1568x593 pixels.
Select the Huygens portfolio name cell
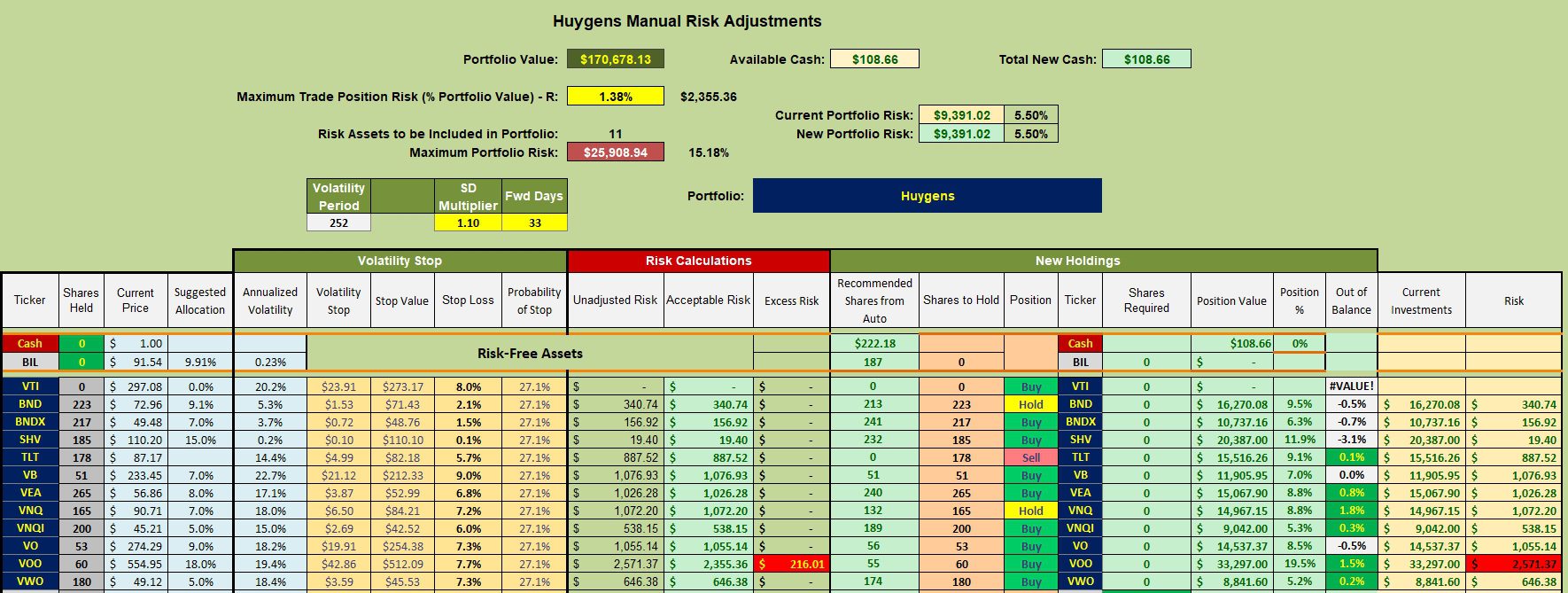click(x=928, y=196)
